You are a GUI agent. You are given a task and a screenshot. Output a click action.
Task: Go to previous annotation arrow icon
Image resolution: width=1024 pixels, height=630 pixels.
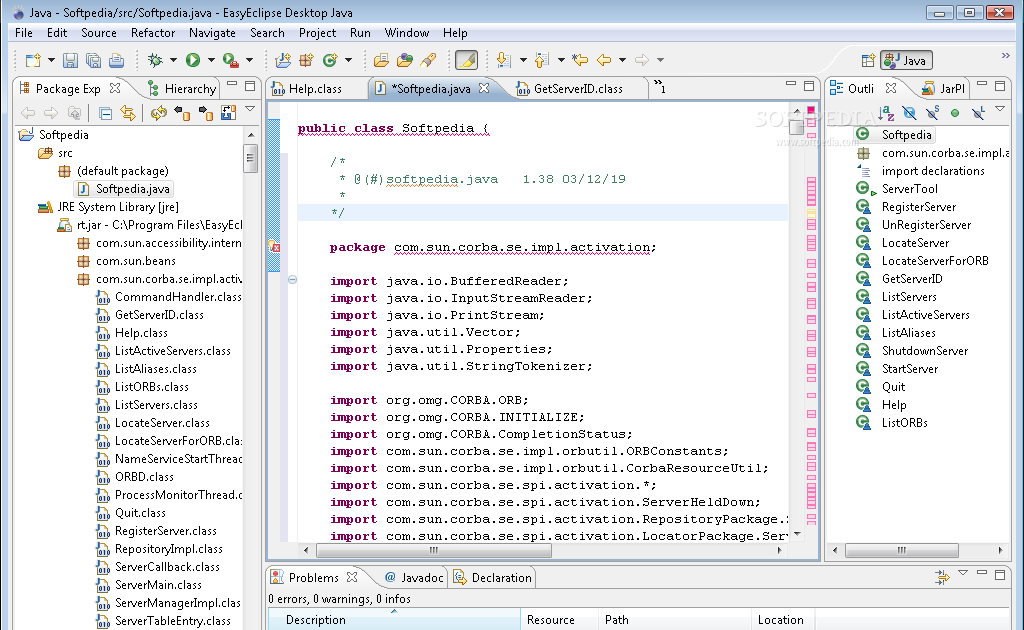click(x=541, y=60)
